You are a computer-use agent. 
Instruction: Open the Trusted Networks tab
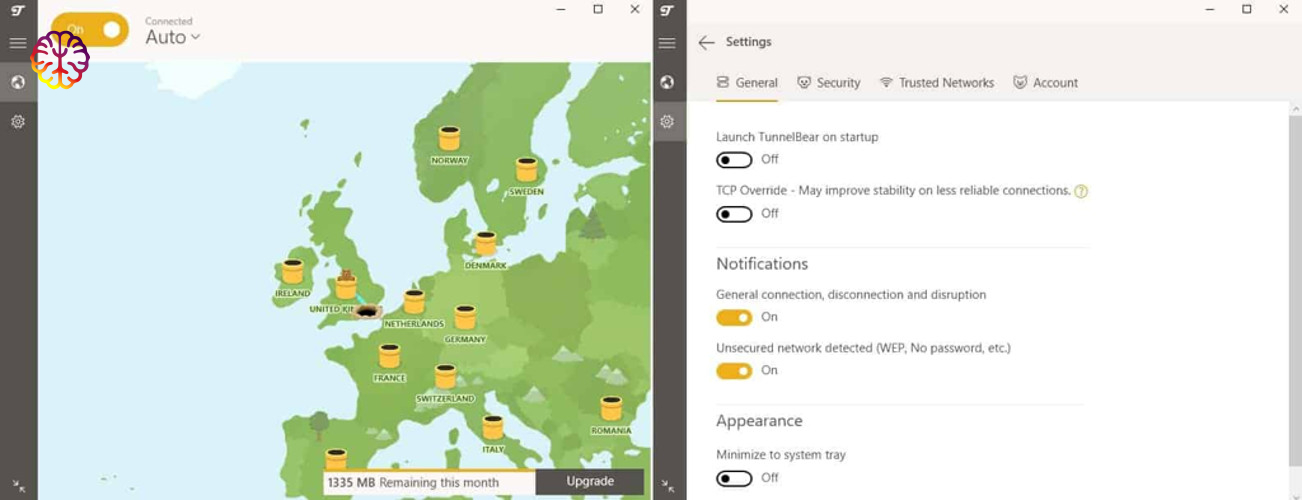point(937,83)
